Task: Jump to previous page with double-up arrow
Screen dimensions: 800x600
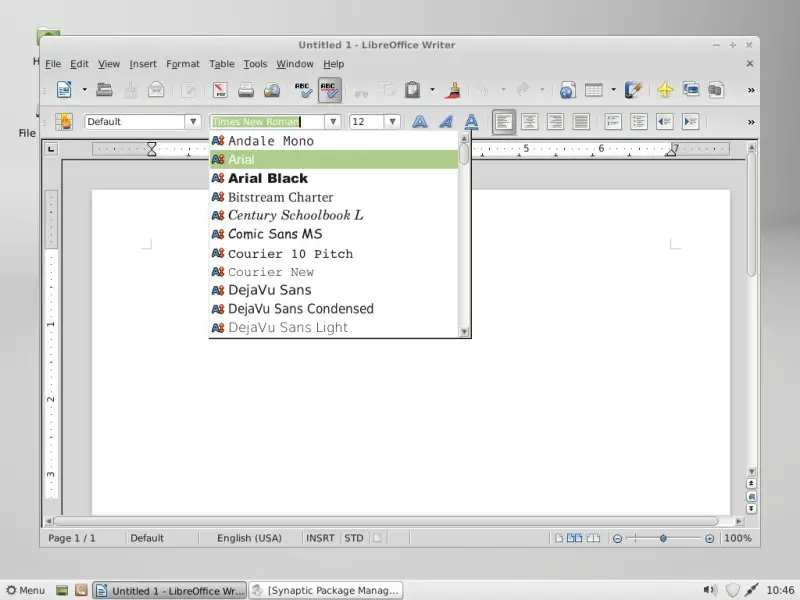Action: [x=751, y=483]
